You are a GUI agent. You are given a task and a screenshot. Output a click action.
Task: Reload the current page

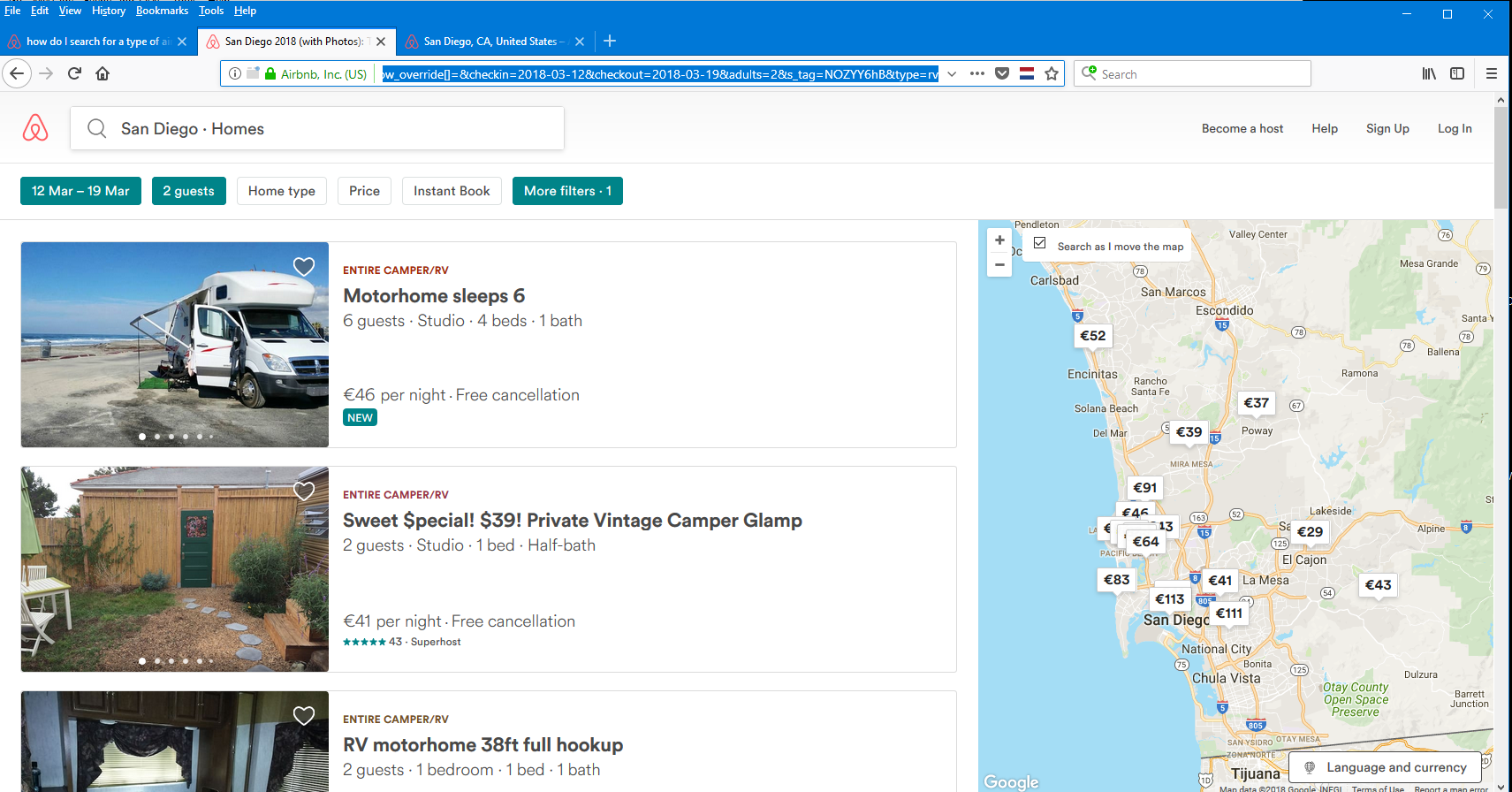point(75,73)
